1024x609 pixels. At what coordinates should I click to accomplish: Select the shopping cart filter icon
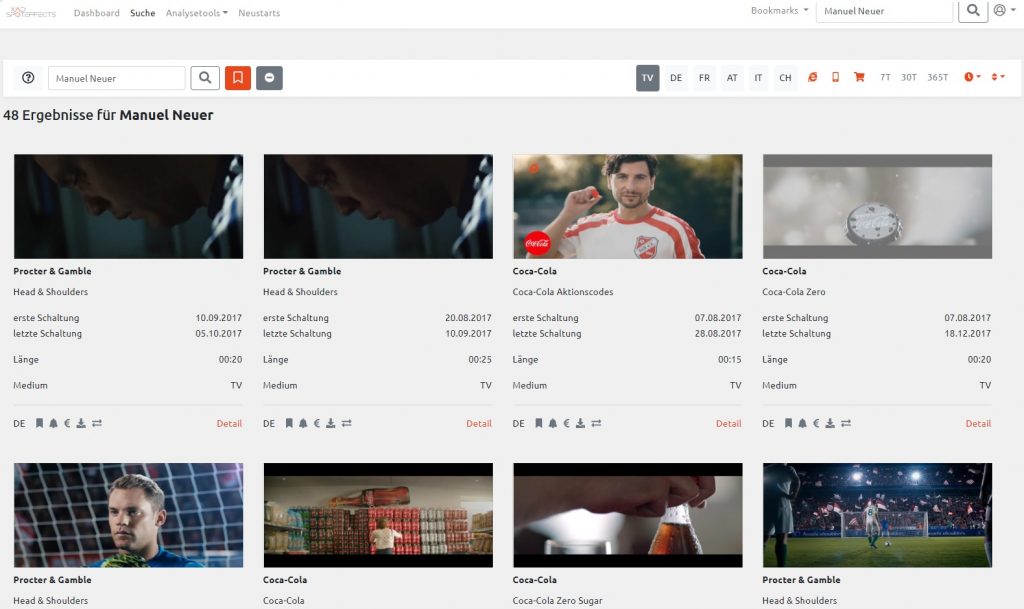pos(859,77)
